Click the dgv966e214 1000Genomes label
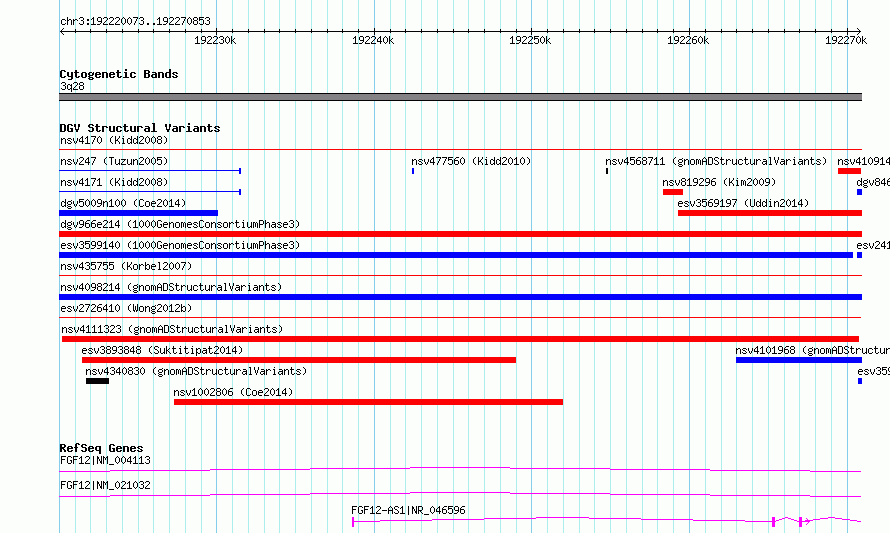890x533 pixels. click(180, 224)
